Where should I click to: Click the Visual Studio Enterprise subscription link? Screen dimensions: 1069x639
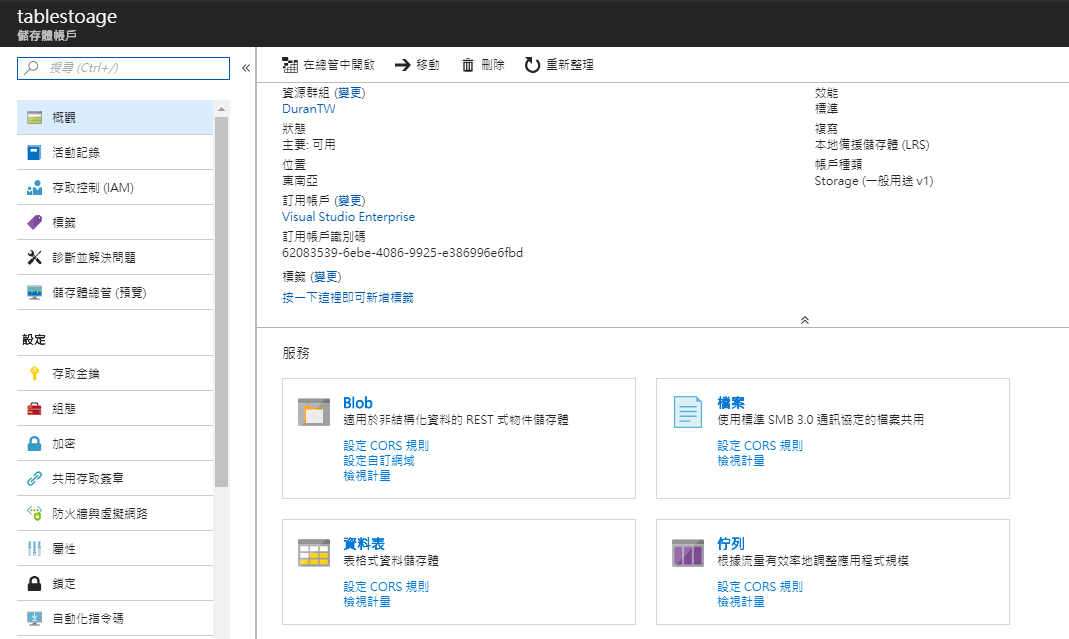[x=348, y=216]
